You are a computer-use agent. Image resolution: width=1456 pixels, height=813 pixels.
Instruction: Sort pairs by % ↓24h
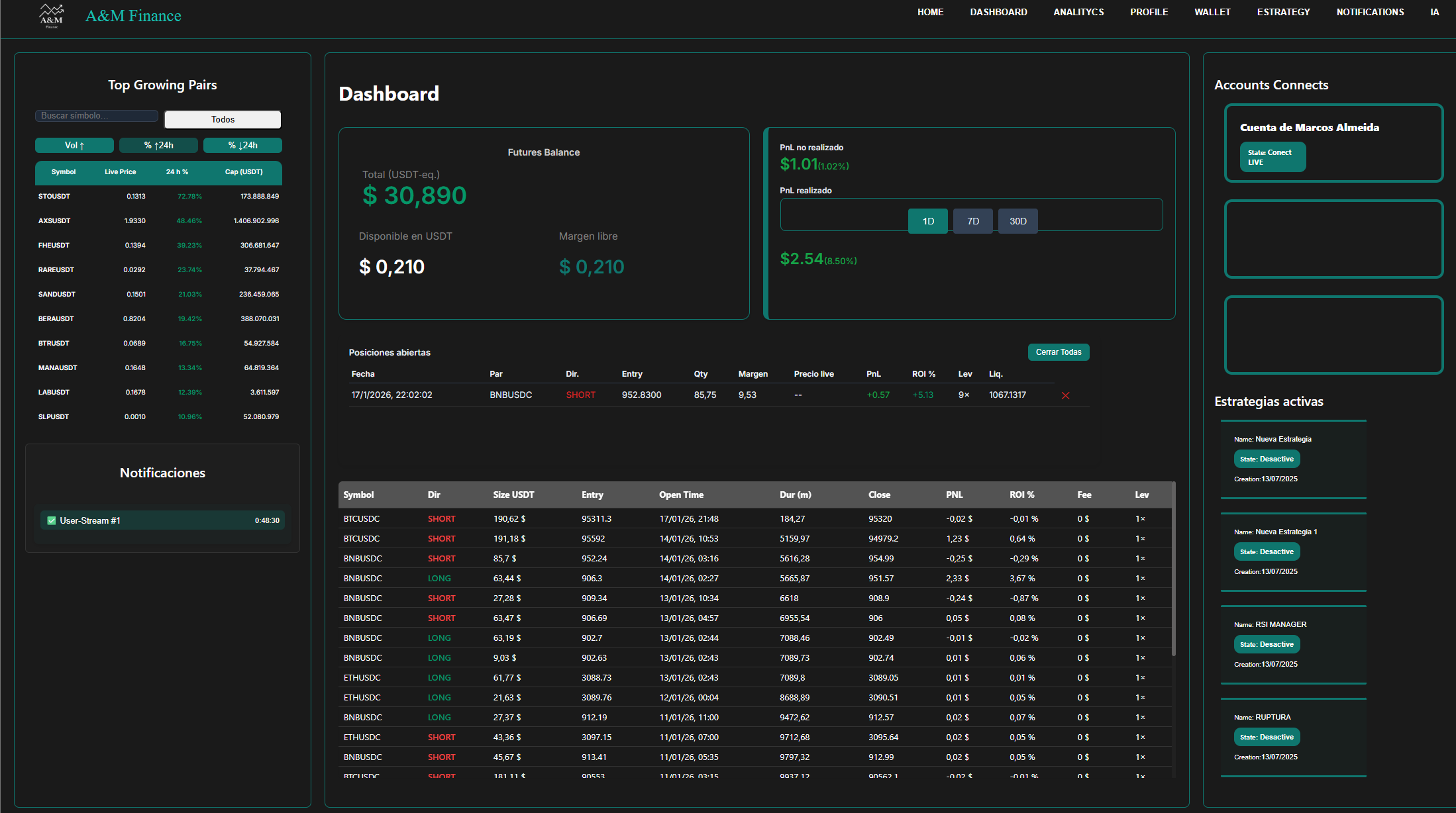coord(242,145)
